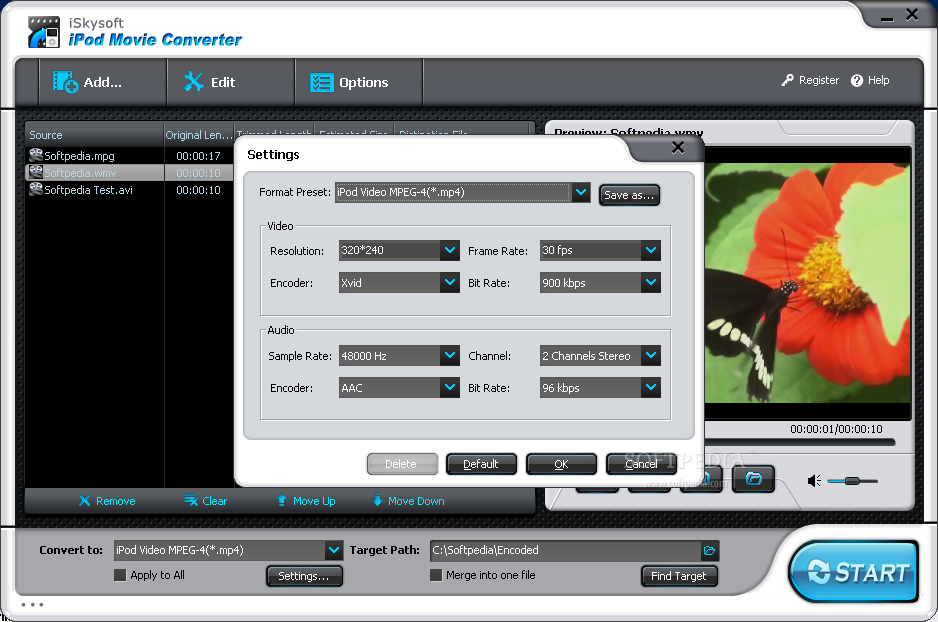
Task: Open the Frame Rate dropdown
Action: click(651, 250)
